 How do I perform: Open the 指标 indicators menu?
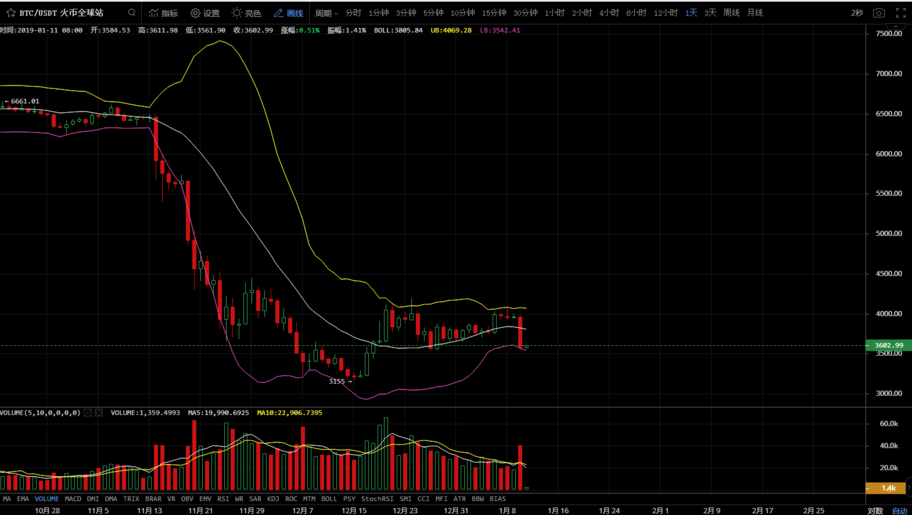pos(163,13)
